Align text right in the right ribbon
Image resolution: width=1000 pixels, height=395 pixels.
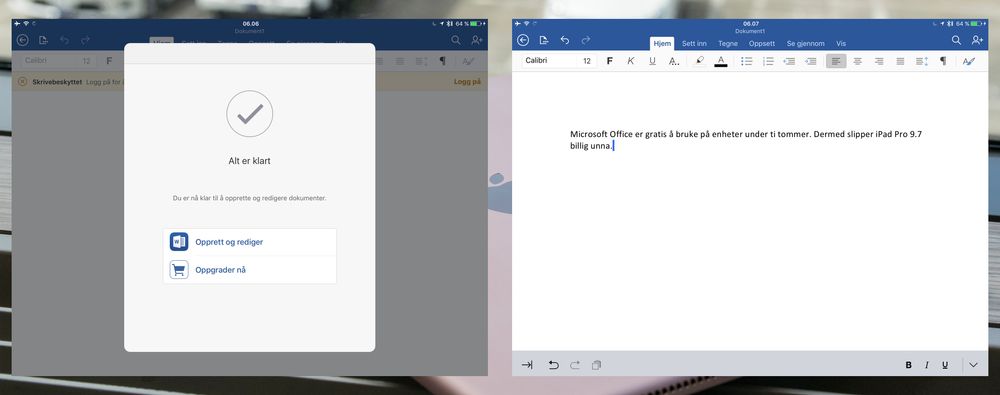point(879,61)
